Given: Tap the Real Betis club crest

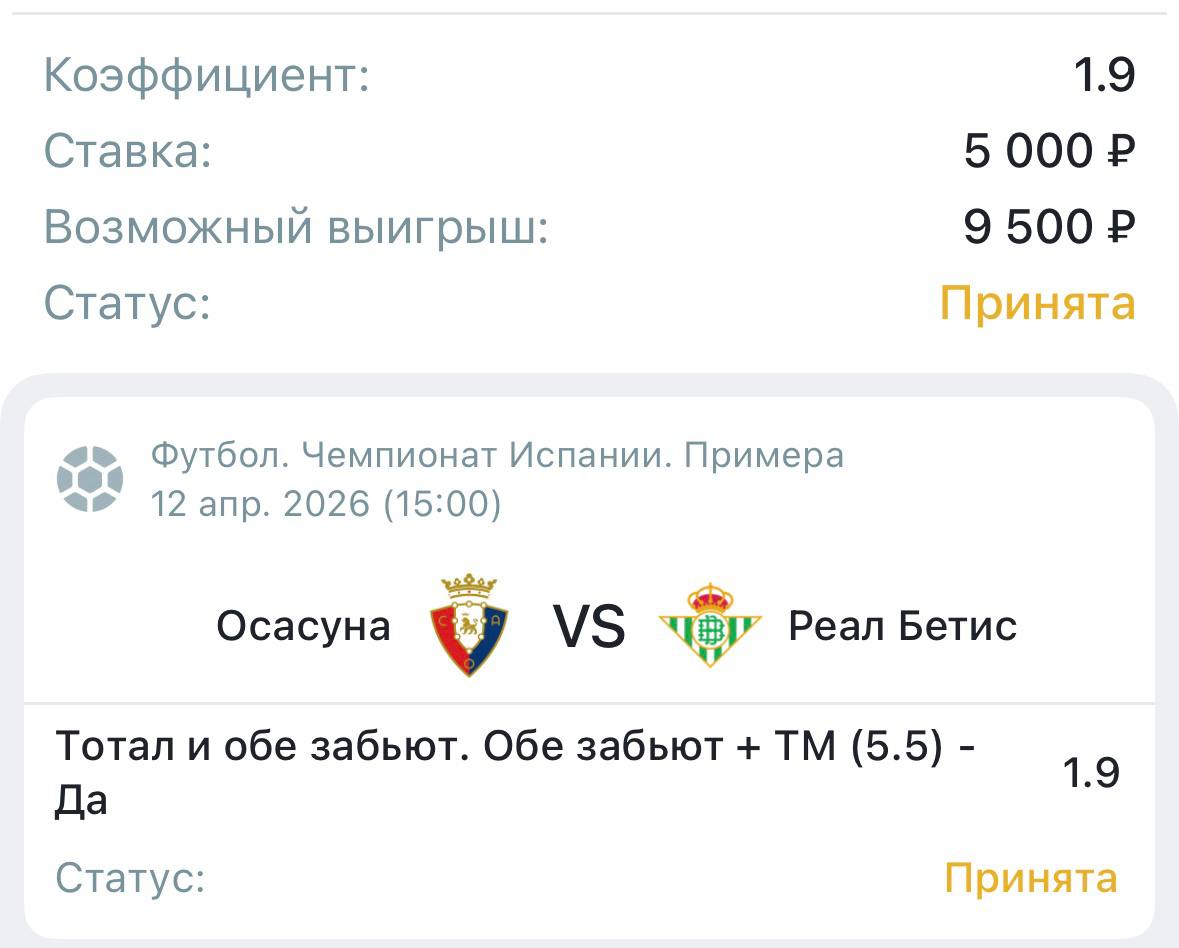Looking at the screenshot, I should click(710, 625).
